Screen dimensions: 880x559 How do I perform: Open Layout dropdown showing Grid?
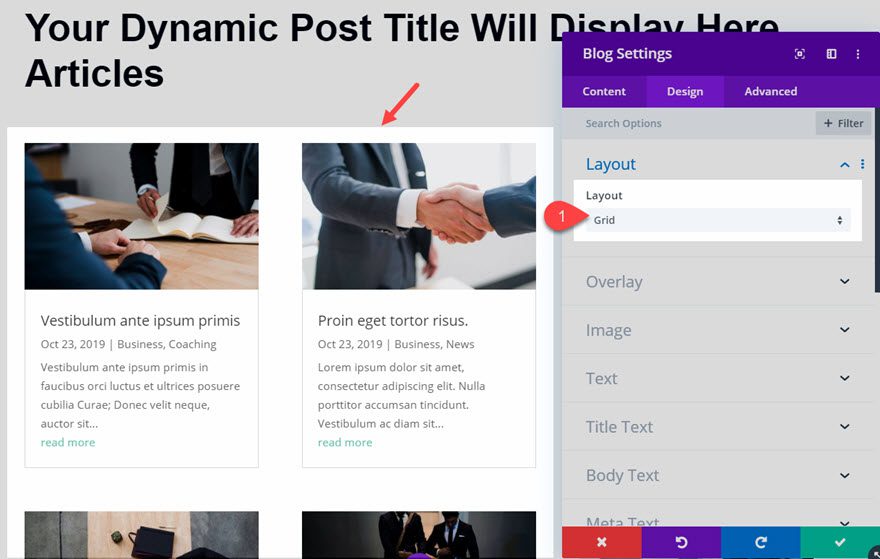point(718,220)
